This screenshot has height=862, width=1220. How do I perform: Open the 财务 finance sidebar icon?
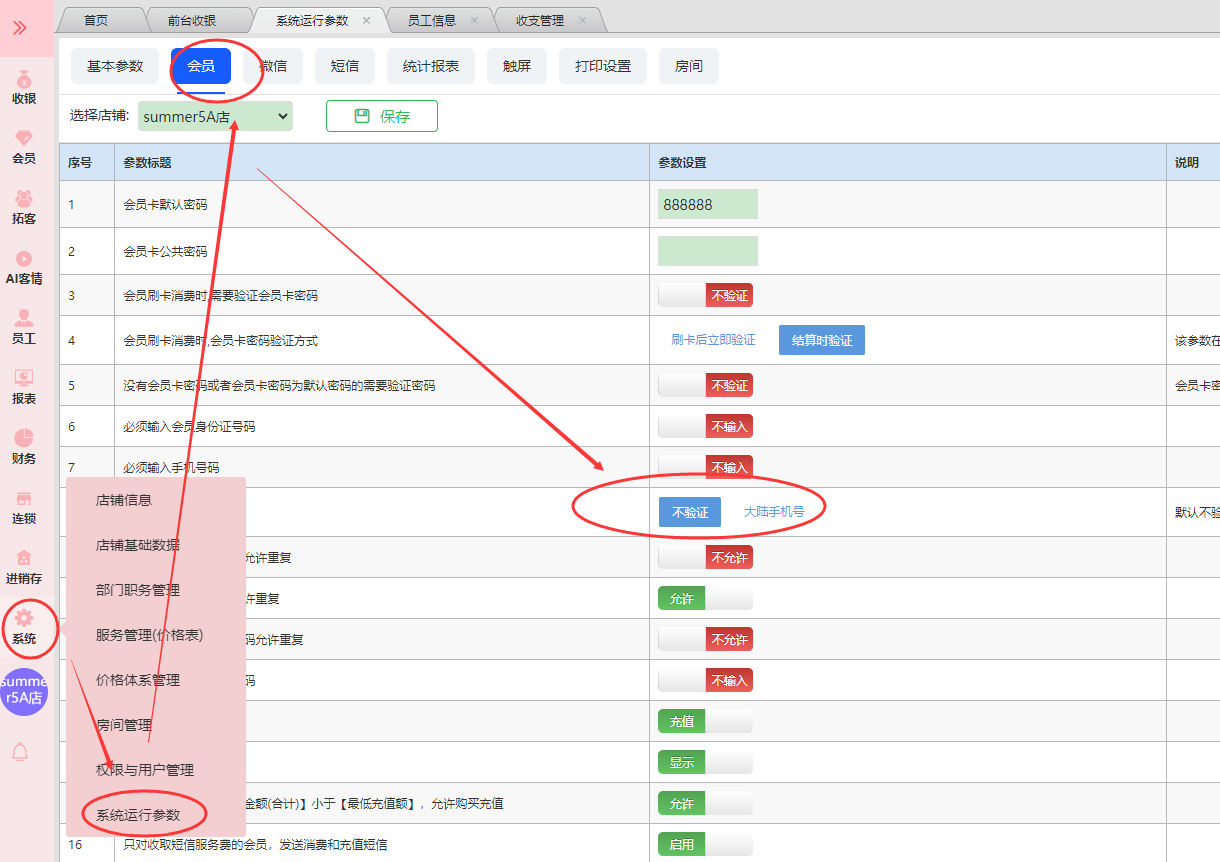tap(24, 447)
